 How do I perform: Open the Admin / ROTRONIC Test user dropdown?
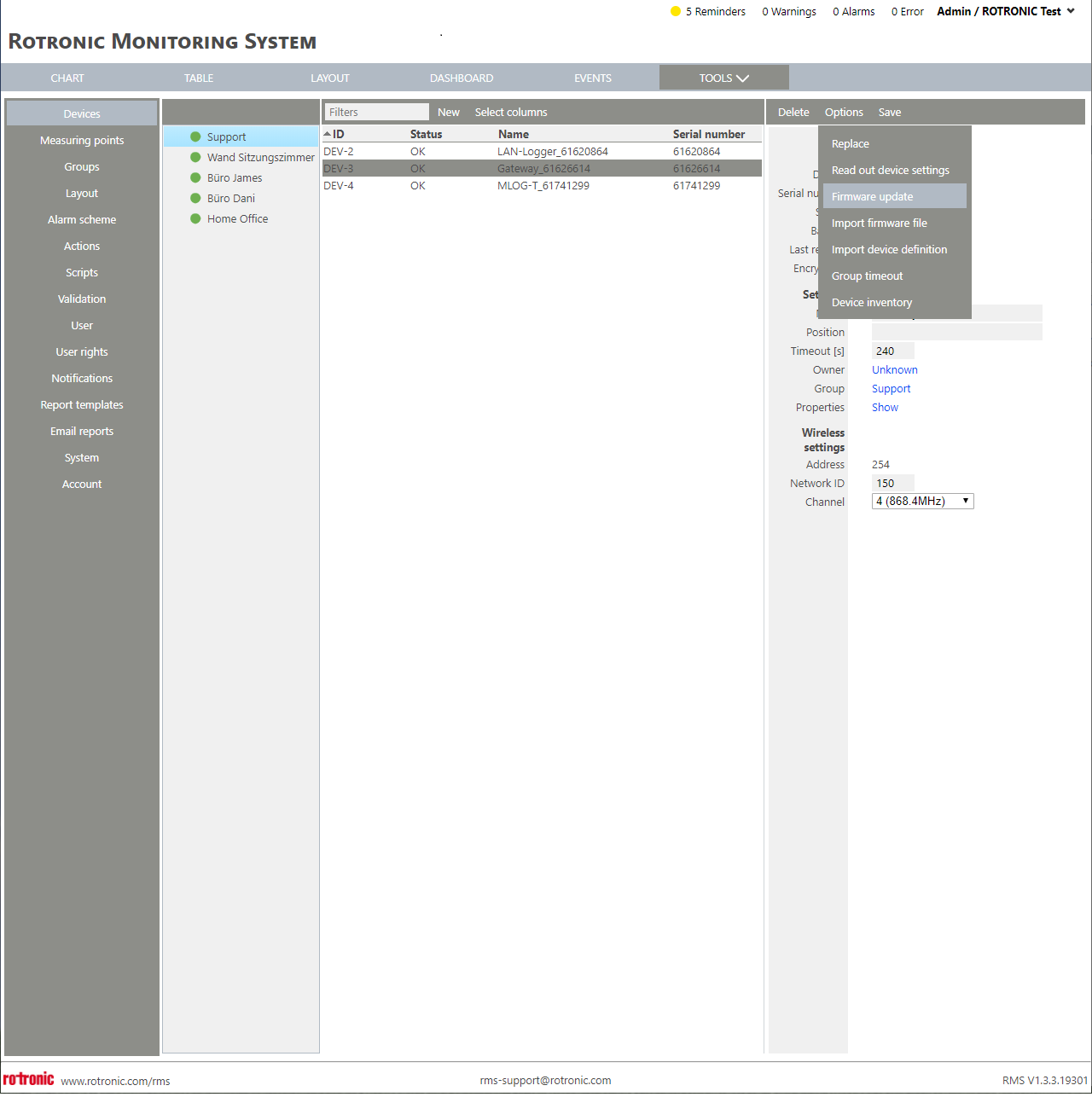click(1006, 11)
